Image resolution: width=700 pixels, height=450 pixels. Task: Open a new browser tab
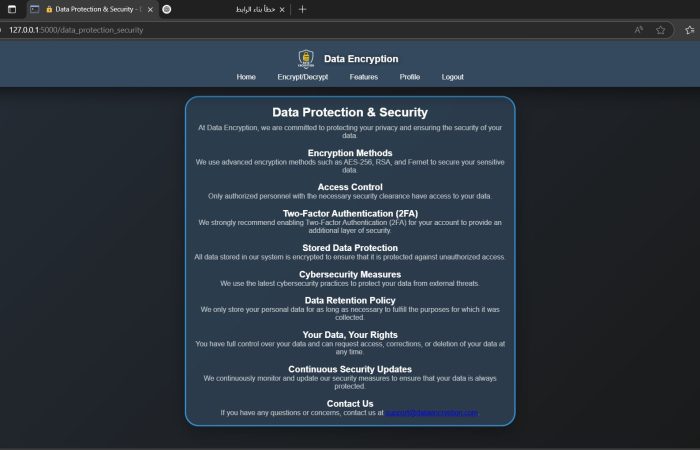click(x=302, y=9)
